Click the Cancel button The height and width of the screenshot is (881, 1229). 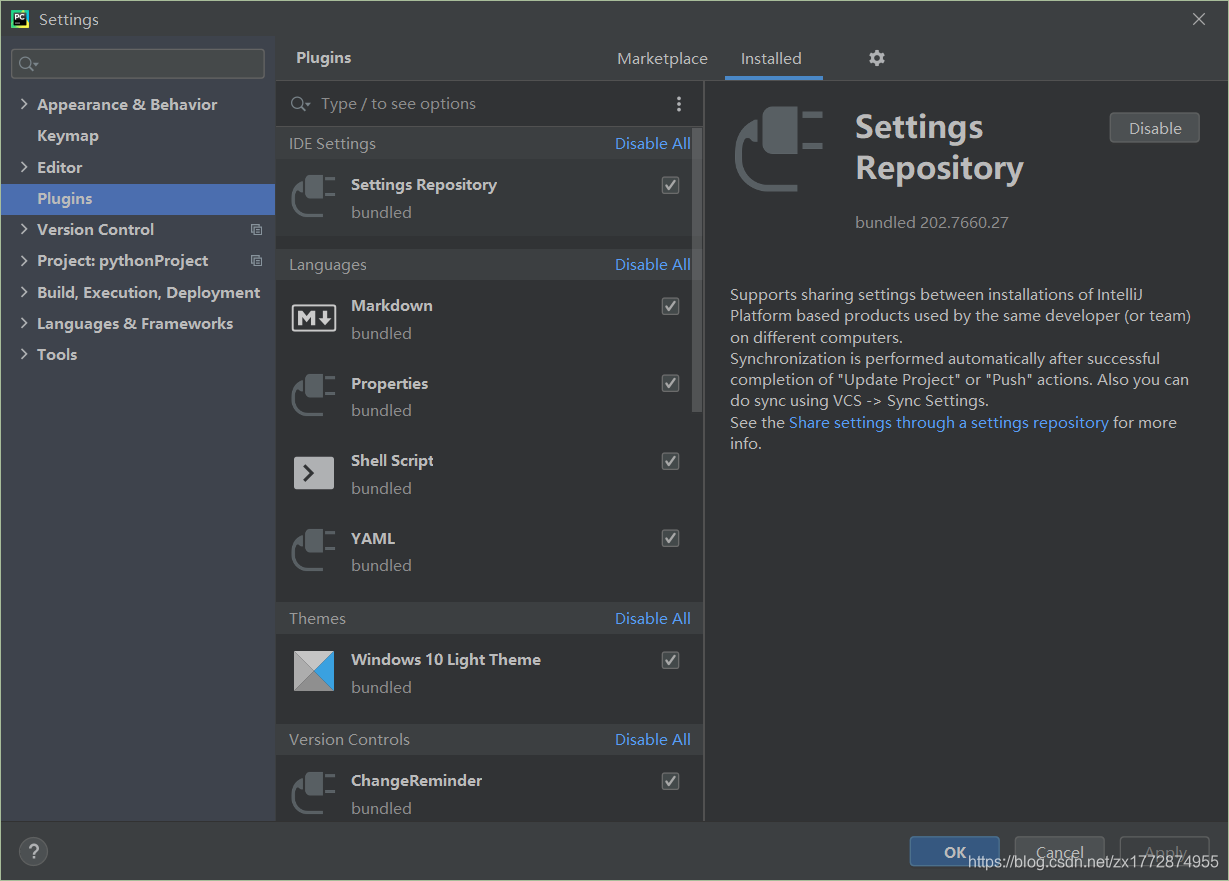click(1060, 852)
